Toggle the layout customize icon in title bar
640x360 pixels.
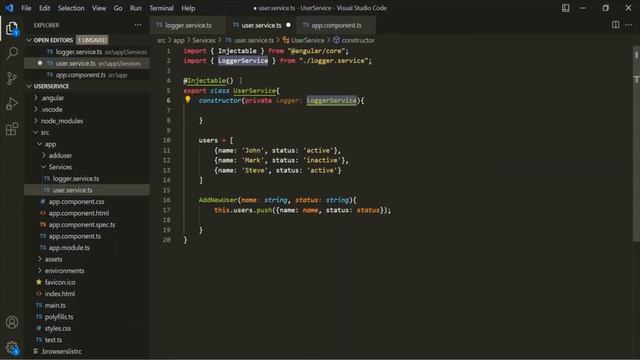pos(565,8)
